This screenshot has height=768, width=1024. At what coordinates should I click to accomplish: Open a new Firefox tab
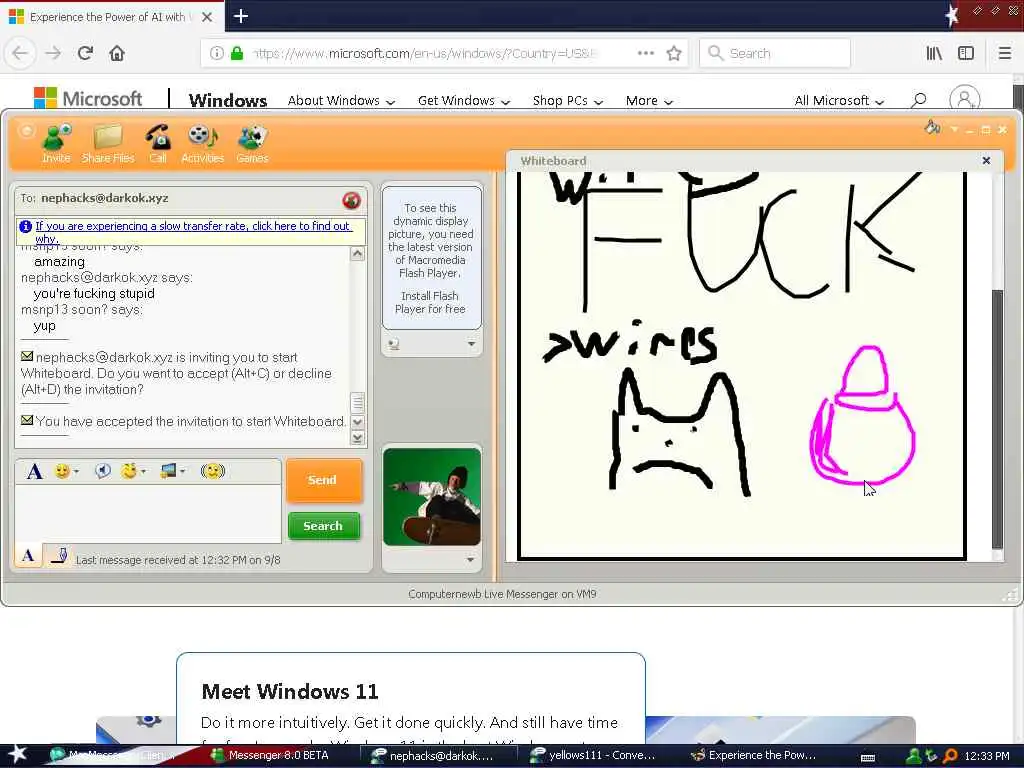click(240, 16)
